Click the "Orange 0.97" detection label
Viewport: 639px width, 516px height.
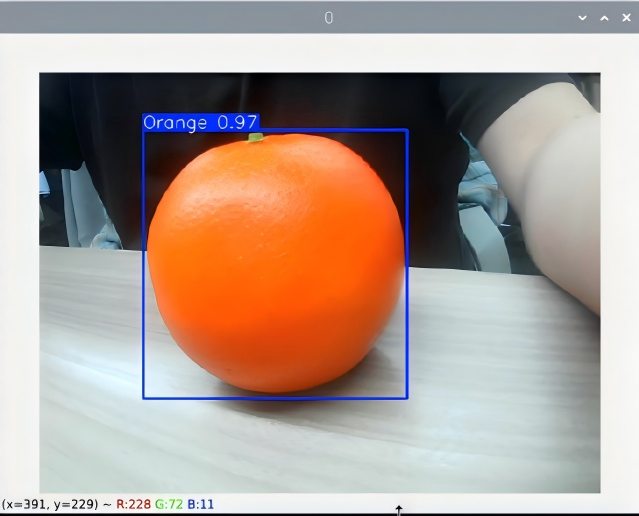click(x=201, y=123)
